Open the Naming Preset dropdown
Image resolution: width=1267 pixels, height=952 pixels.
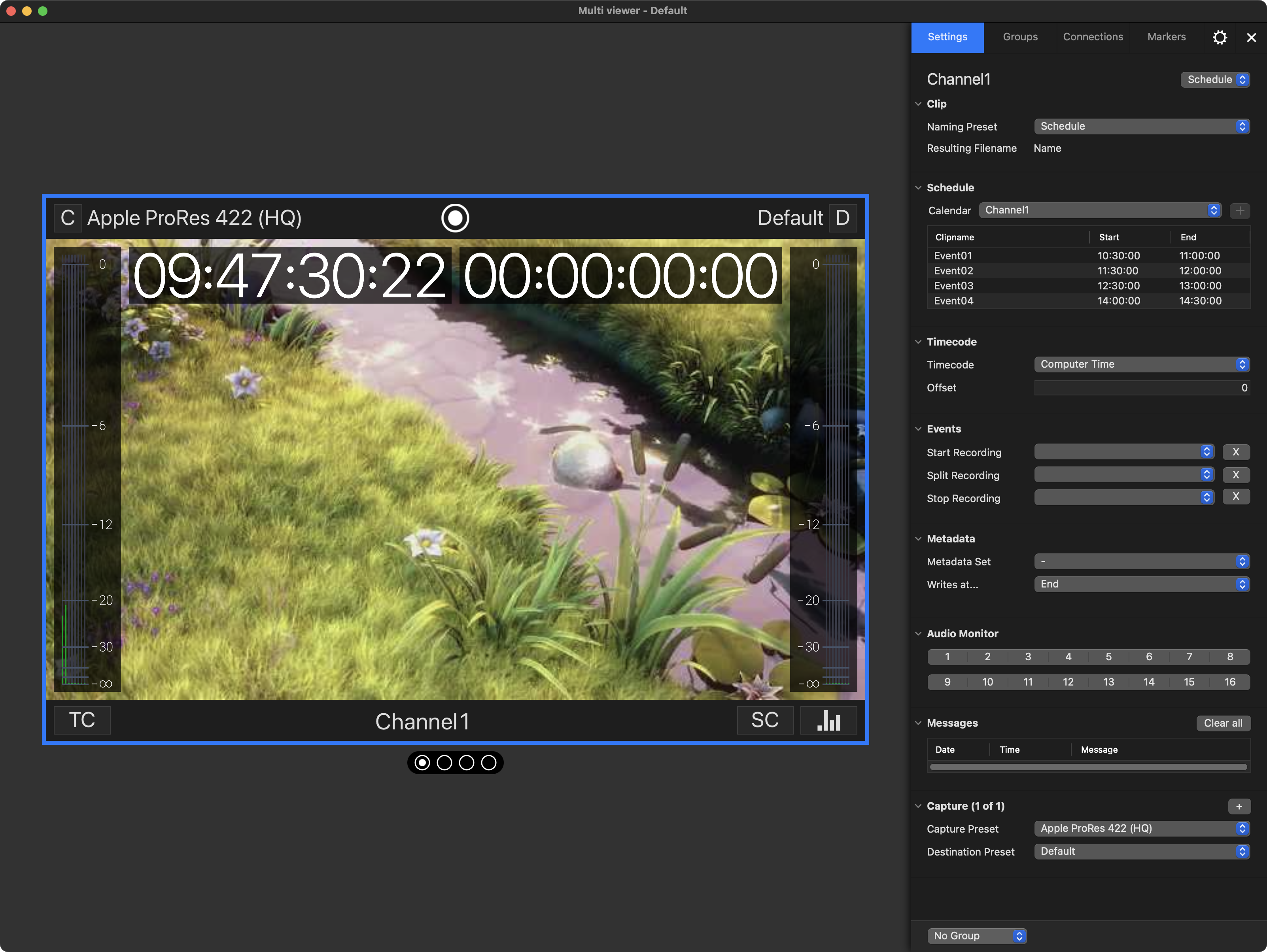1142,126
